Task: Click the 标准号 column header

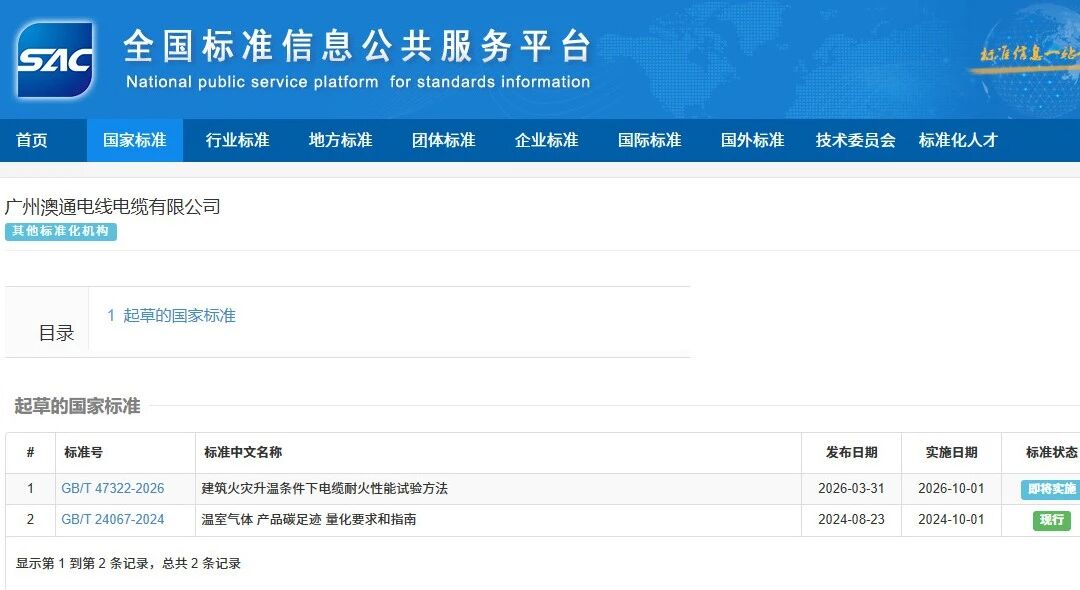Action: 84,453
